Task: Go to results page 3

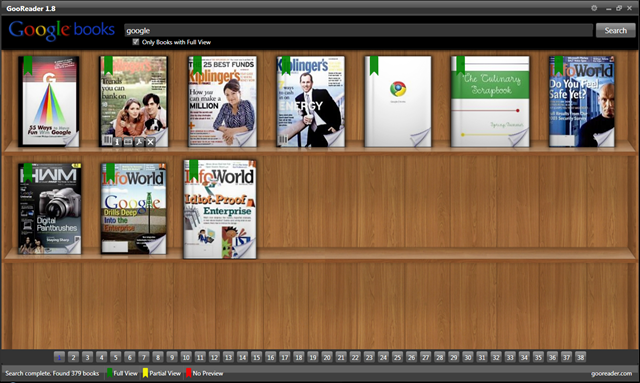Action: click(87, 357)
